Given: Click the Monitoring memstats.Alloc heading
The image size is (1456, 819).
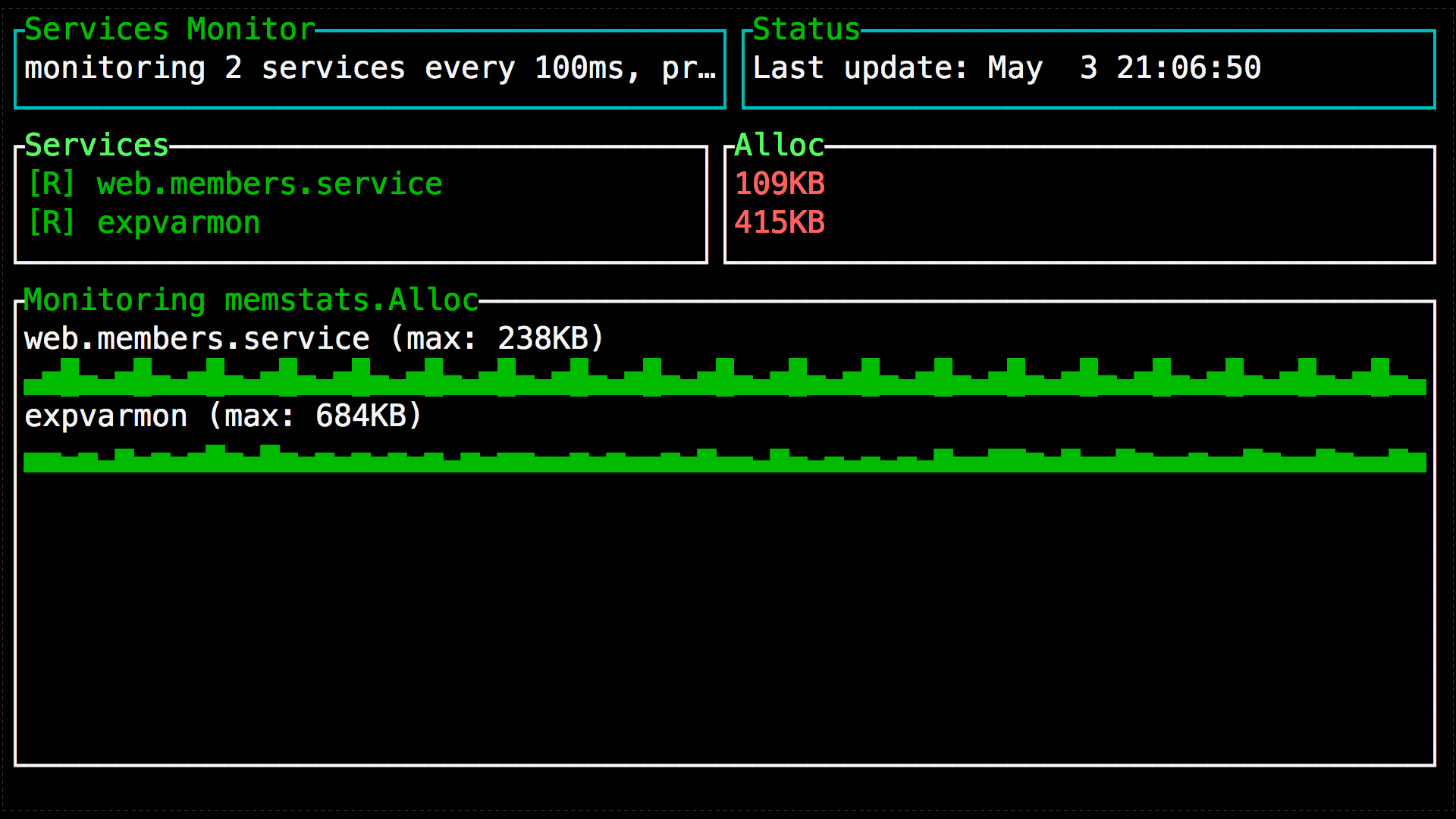Looking at the screenshot, I should point(251,300).
